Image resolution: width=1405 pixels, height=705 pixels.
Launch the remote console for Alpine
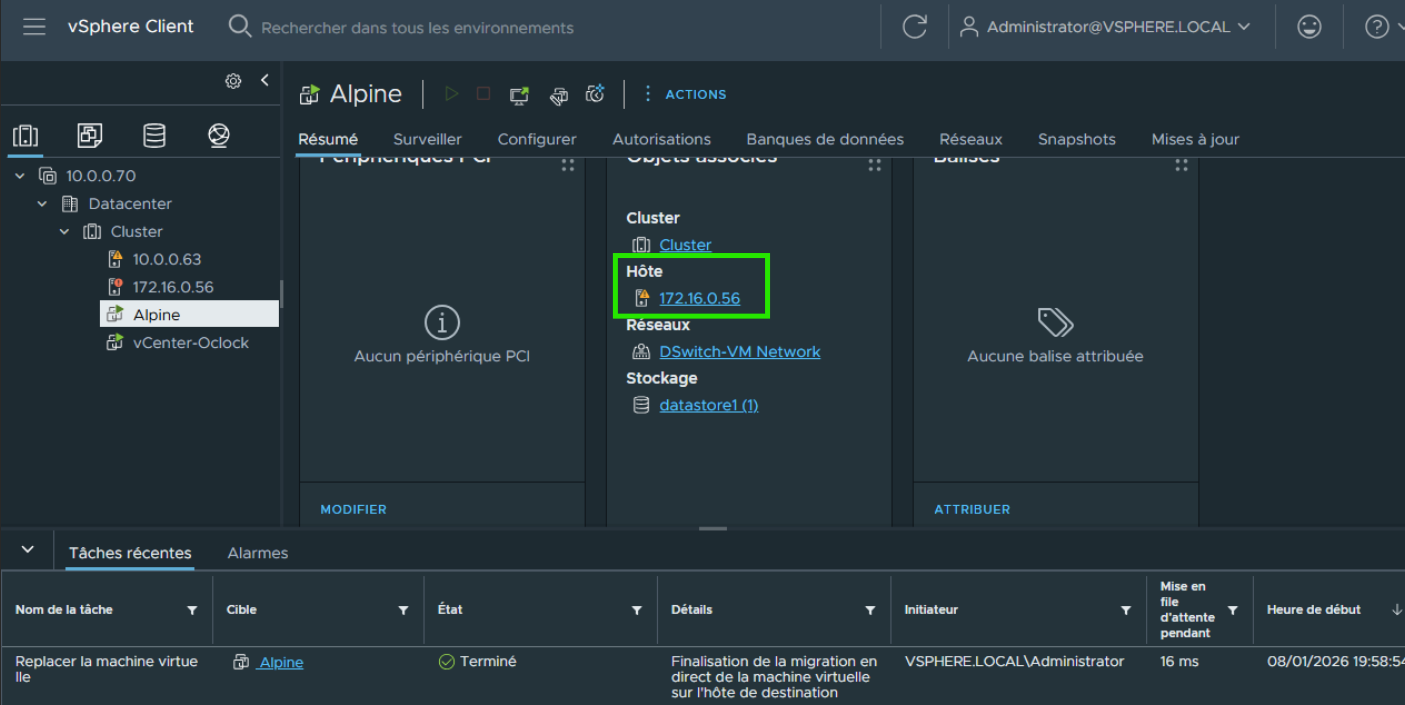519,95
